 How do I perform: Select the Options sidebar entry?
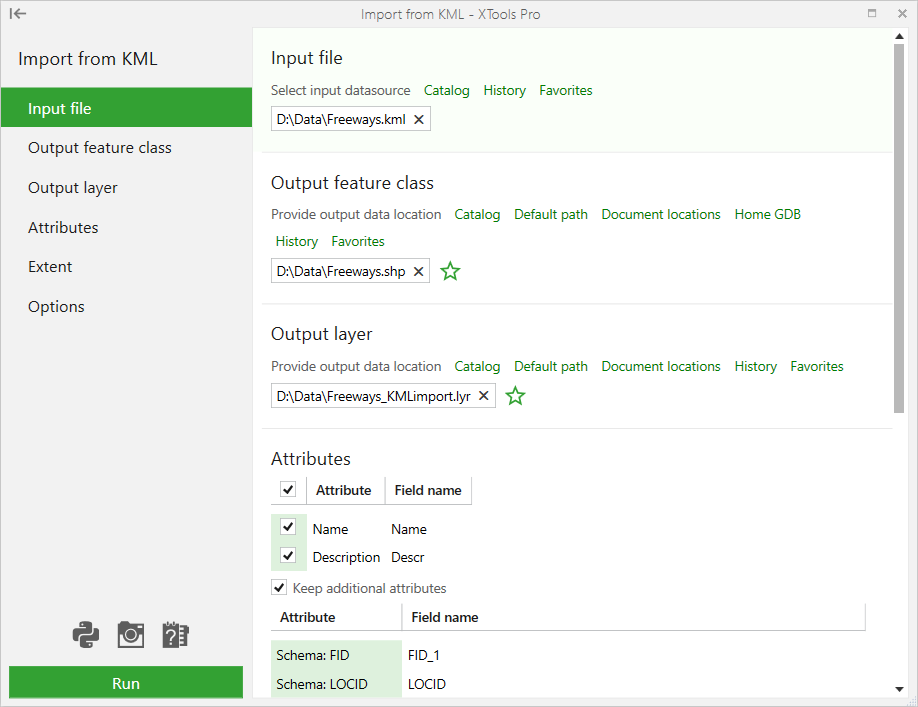[x=56, y=306]
